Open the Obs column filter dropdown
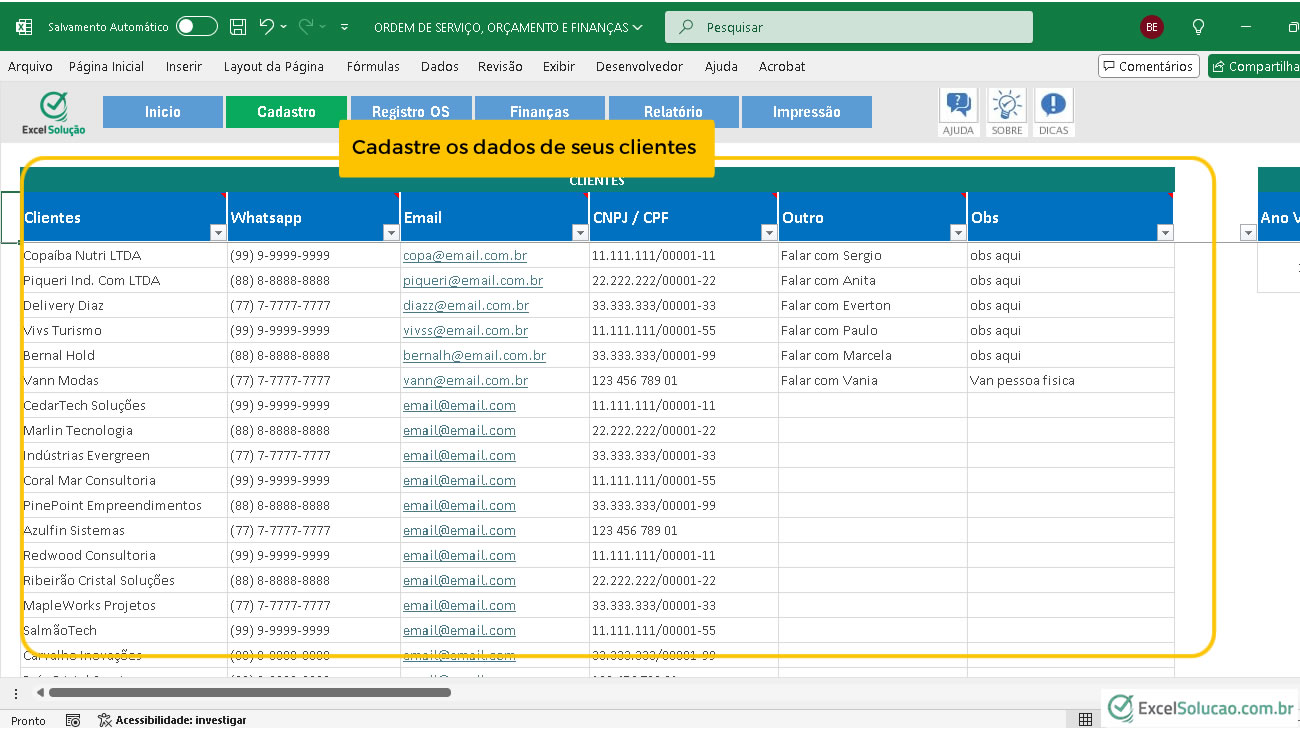 tap(1165, 233)
